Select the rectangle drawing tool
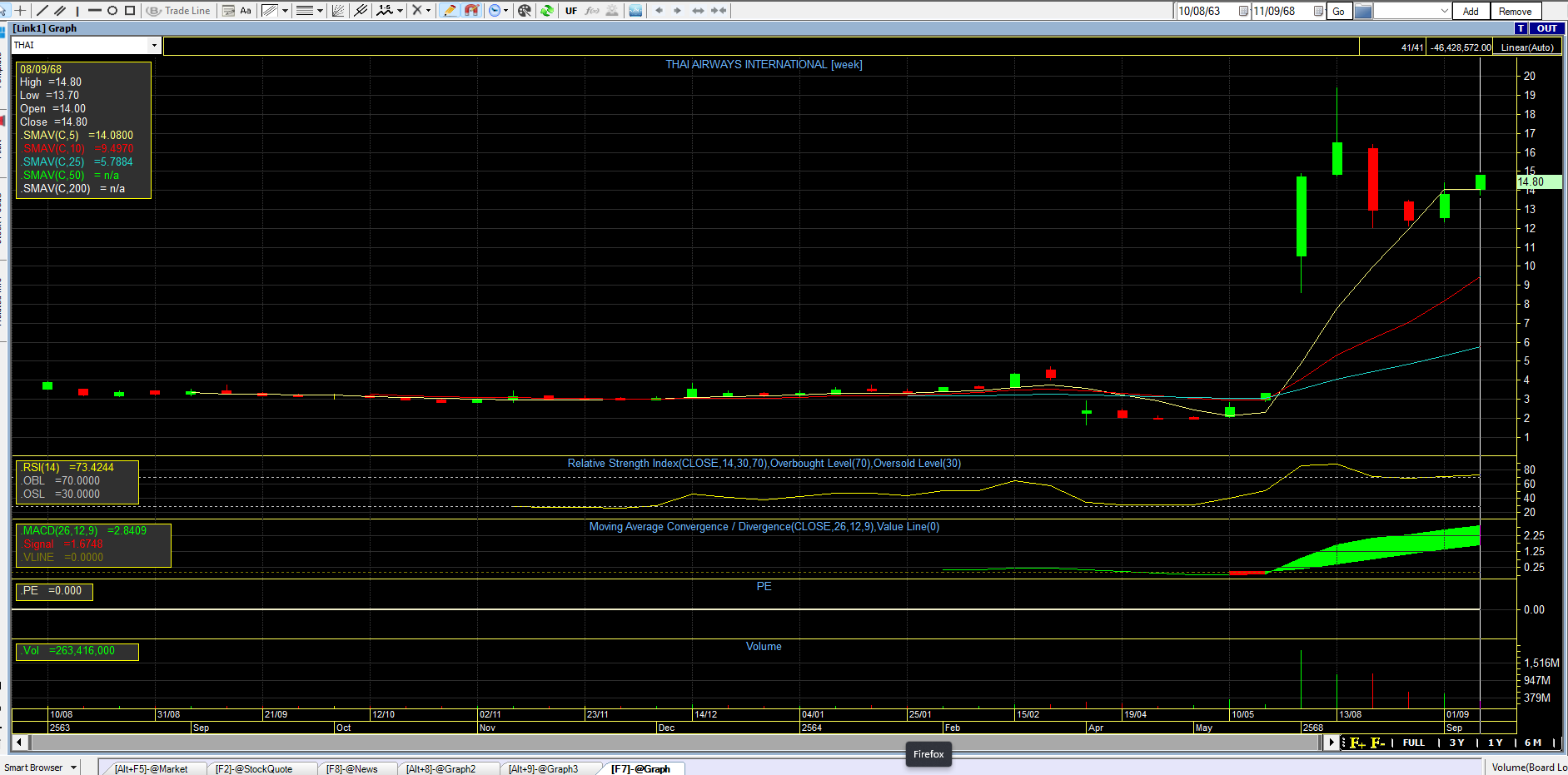The width and height of the screenshot is (1568, 775). click(x=130, y=11)
